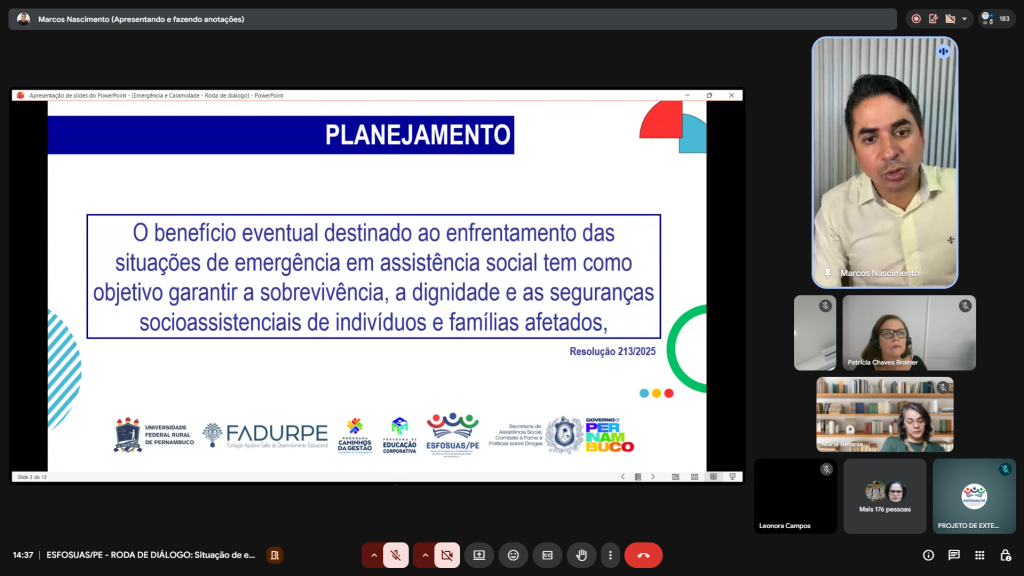Open the meeting details info icon
Image resolution: width=1024 pixels, height=576 pixels.
pyautogui.click(x=928, y=555)
